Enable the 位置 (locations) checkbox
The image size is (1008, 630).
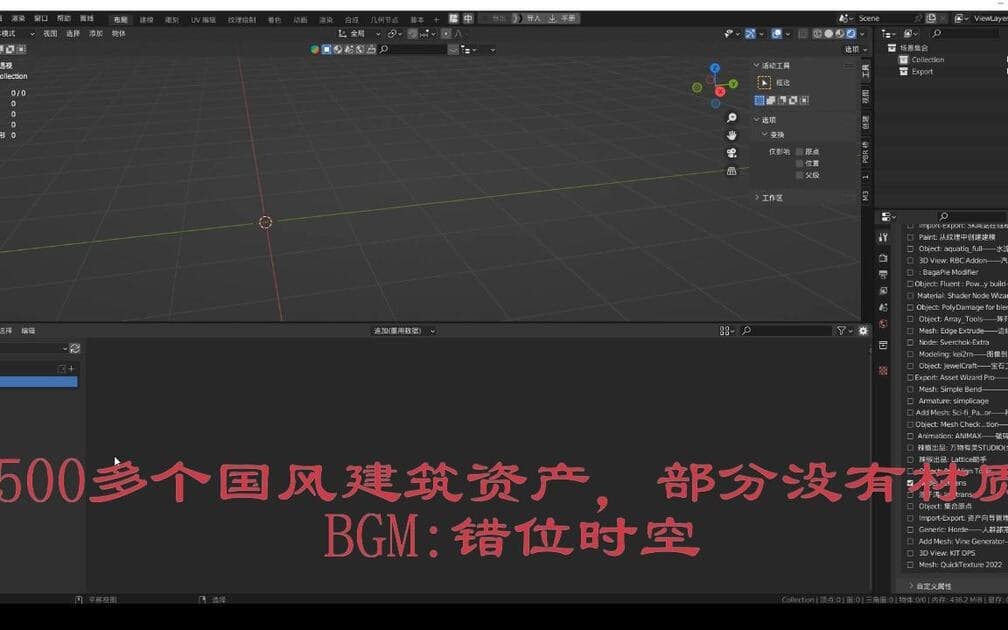point(800,163)
